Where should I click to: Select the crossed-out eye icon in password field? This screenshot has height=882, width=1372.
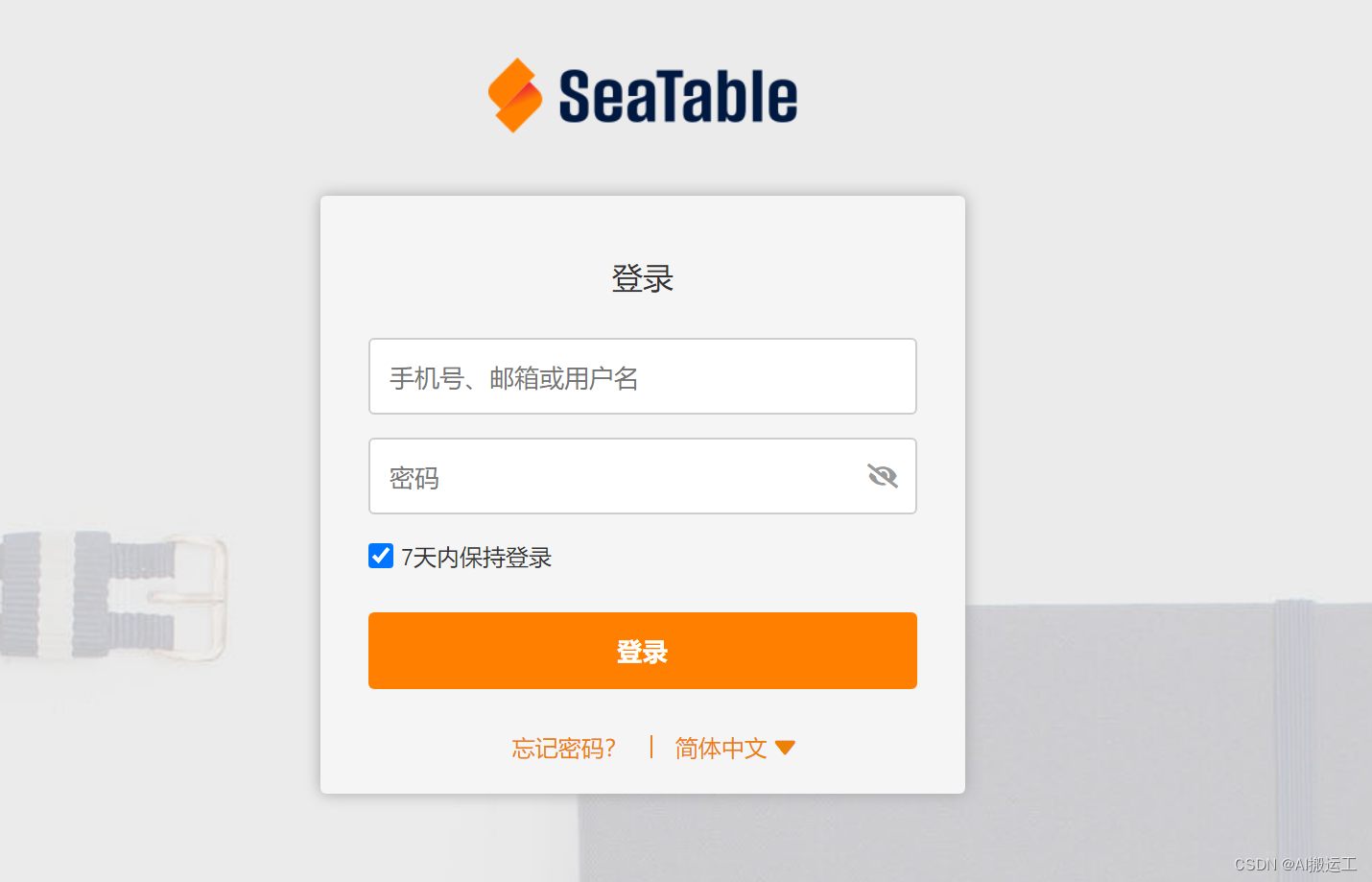tap(882, 474)
